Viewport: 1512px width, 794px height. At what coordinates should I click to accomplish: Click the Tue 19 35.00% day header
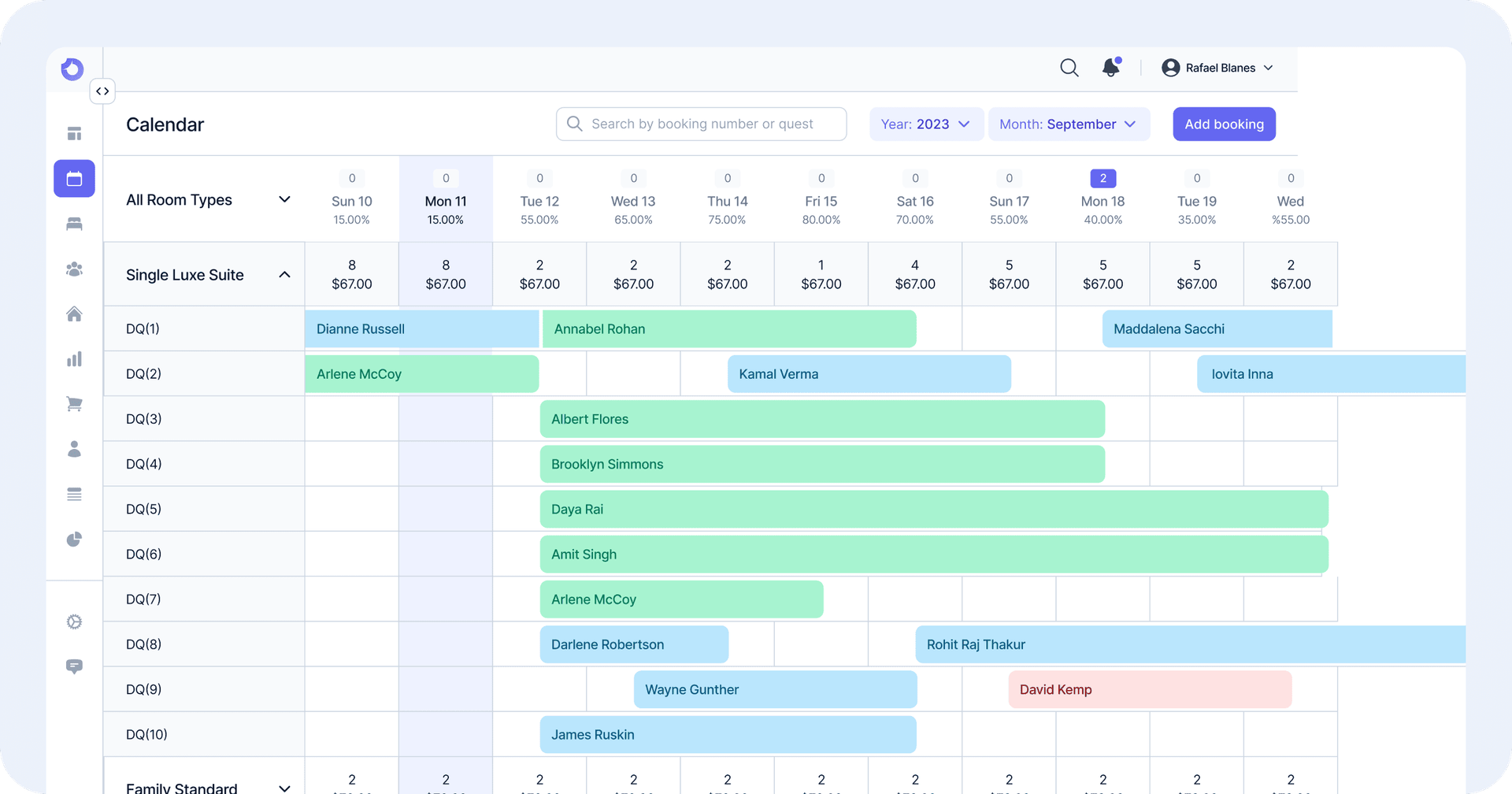coord(1197,199)
